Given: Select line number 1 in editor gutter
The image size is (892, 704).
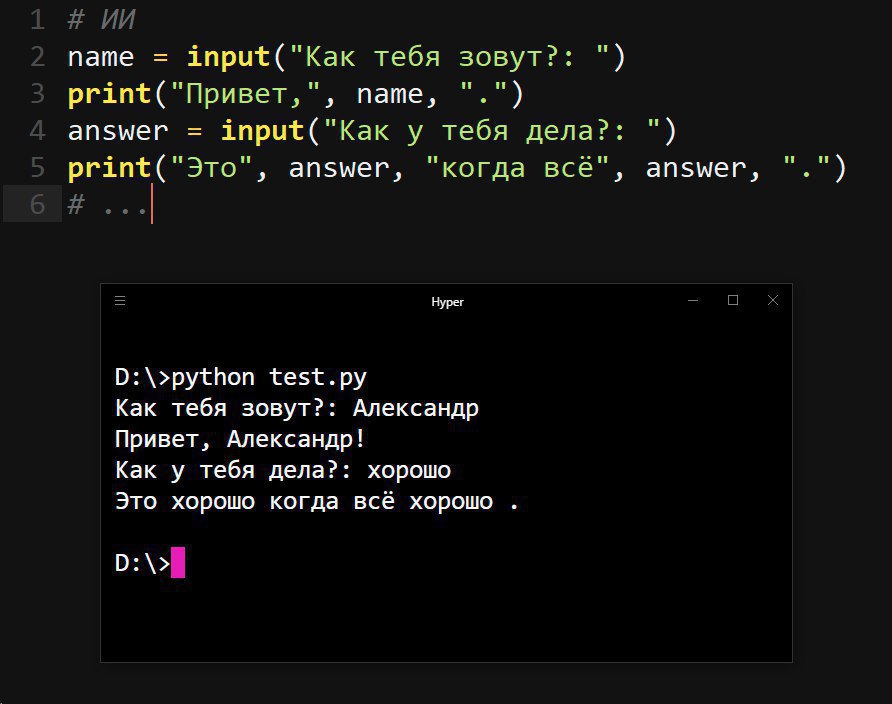Looking at the screenshot, I should pyautogui.click(x=37, y=20).
